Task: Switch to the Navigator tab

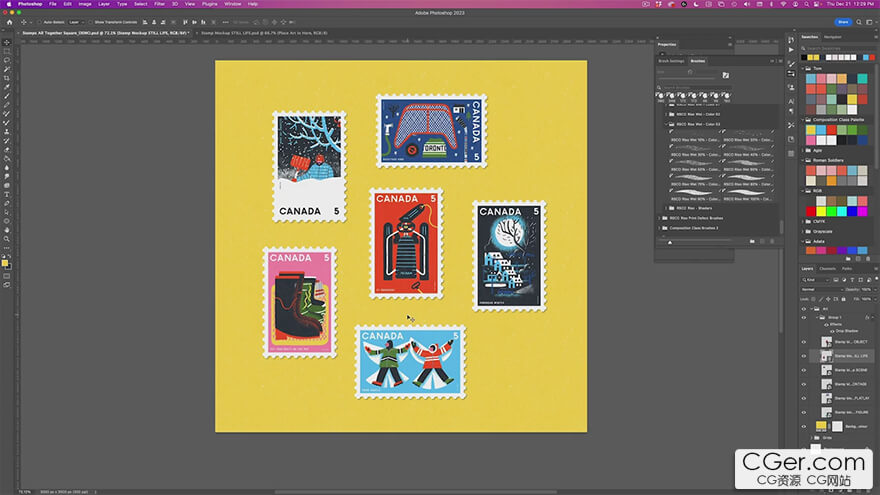Action: (832, 37)
